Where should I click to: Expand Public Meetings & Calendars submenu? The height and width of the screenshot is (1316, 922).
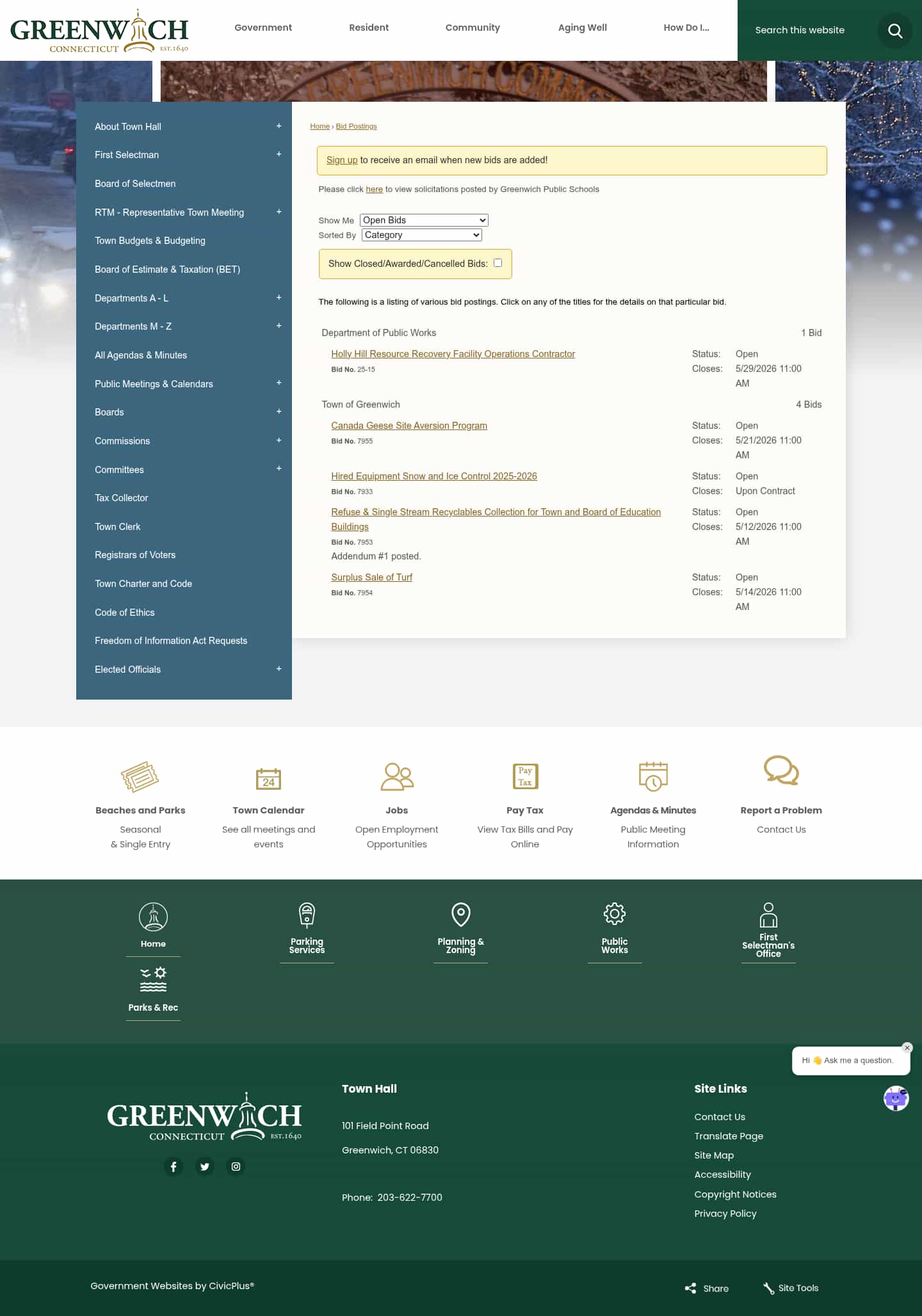[x=279, y=383]
